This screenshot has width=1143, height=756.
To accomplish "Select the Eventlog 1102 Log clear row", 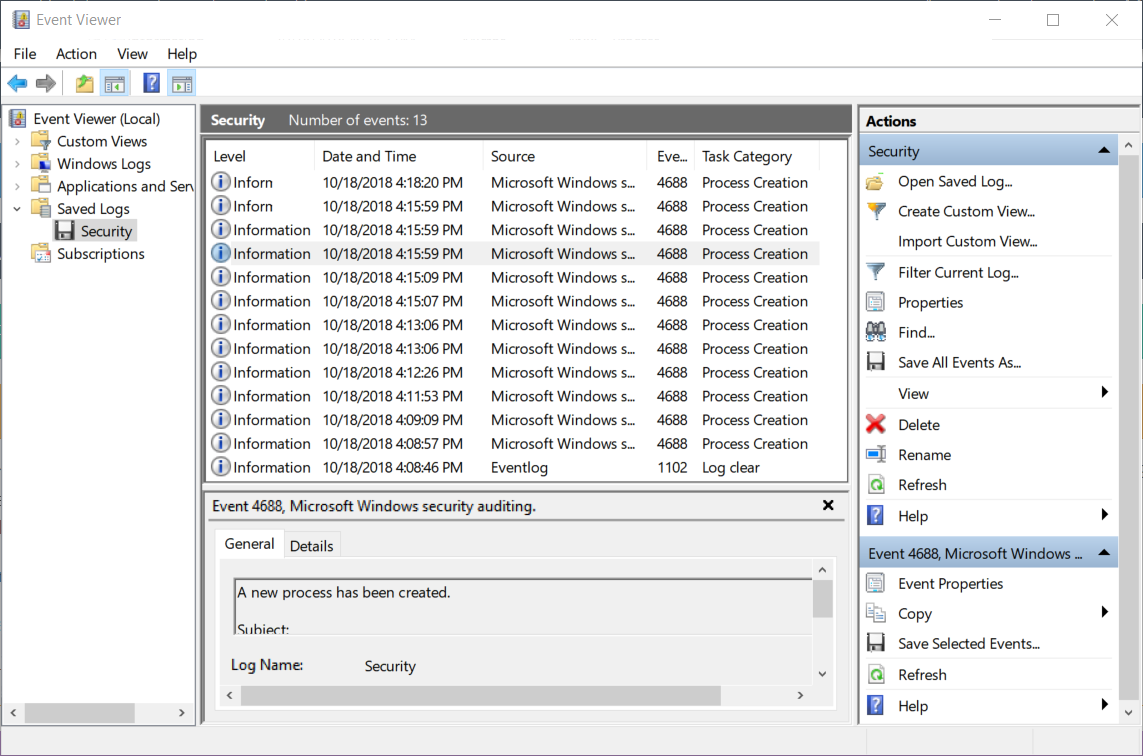I will [x=513, y=467].
